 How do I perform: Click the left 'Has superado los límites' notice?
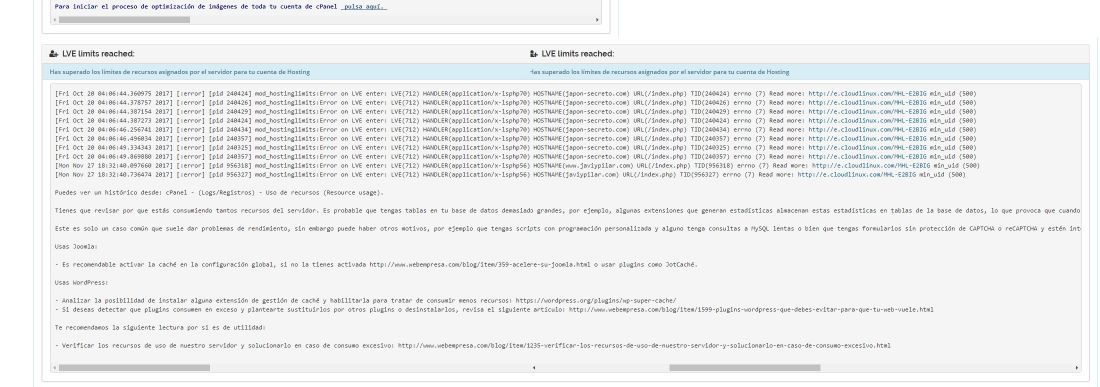point(180,72)
